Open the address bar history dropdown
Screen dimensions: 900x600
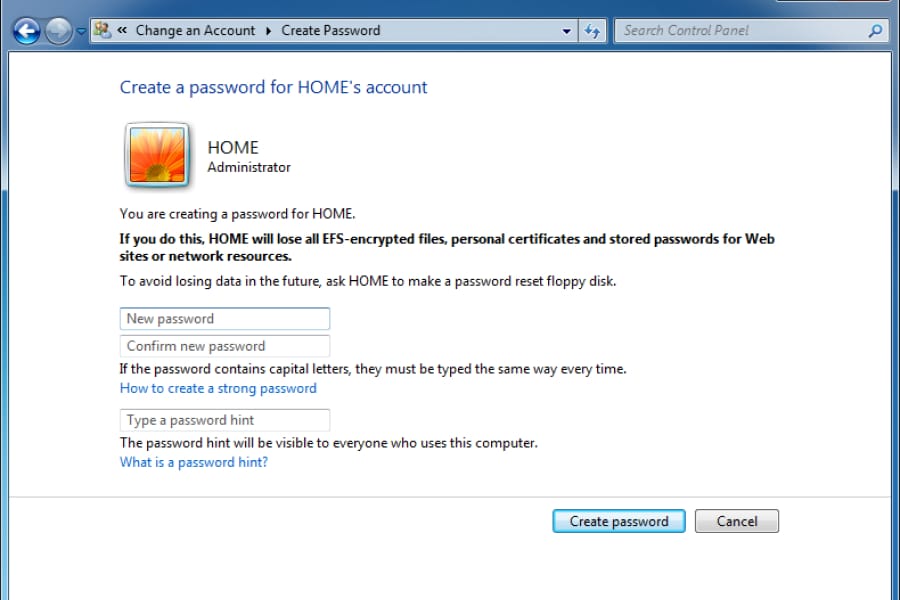(x=567, y=31)
